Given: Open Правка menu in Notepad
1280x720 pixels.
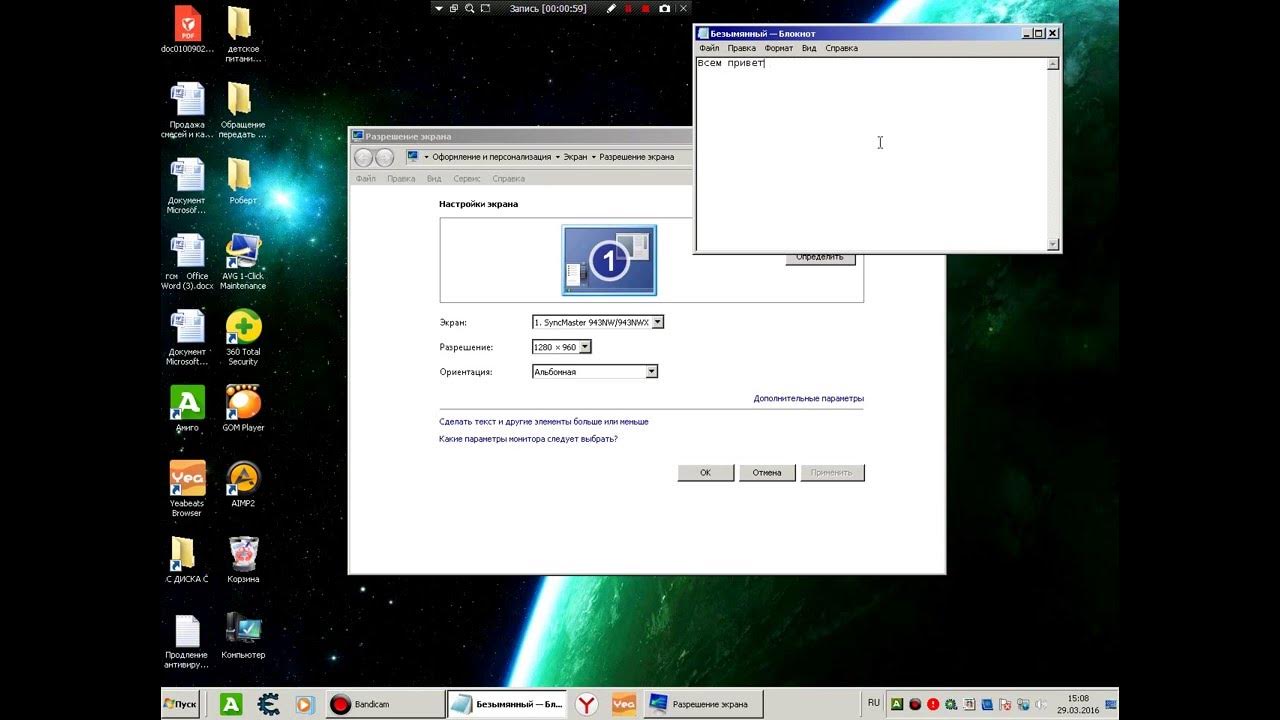Looking at the screenshot, I should coord(741,48).
